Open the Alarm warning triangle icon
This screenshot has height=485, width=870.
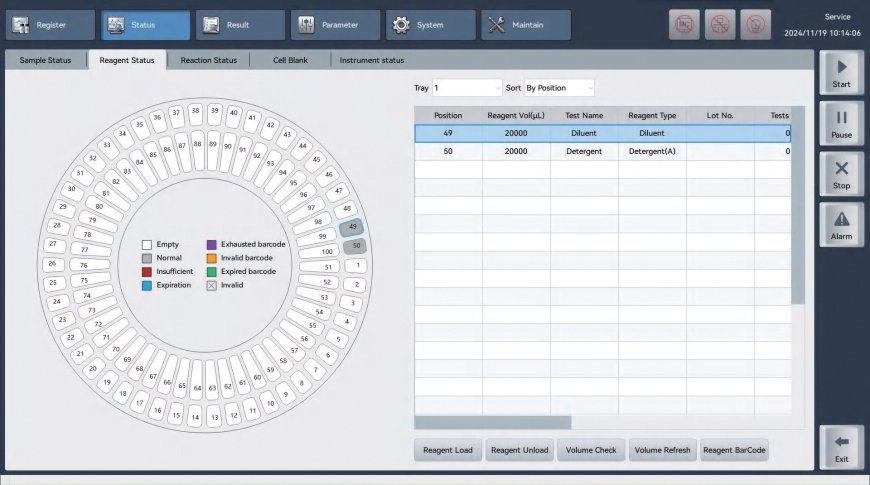(841, 225)
